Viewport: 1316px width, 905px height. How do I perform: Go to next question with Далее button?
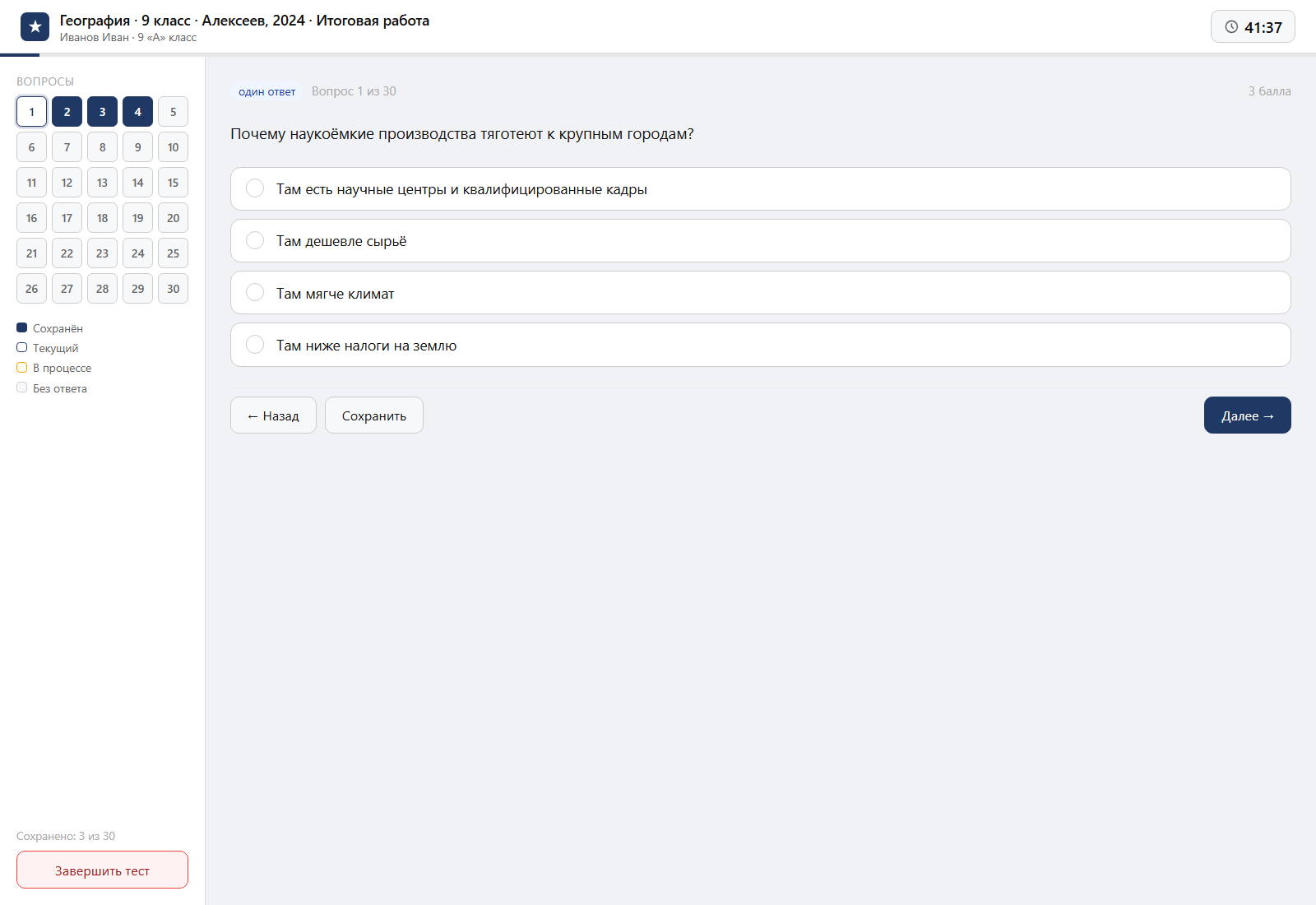[x=1247, y=415]
